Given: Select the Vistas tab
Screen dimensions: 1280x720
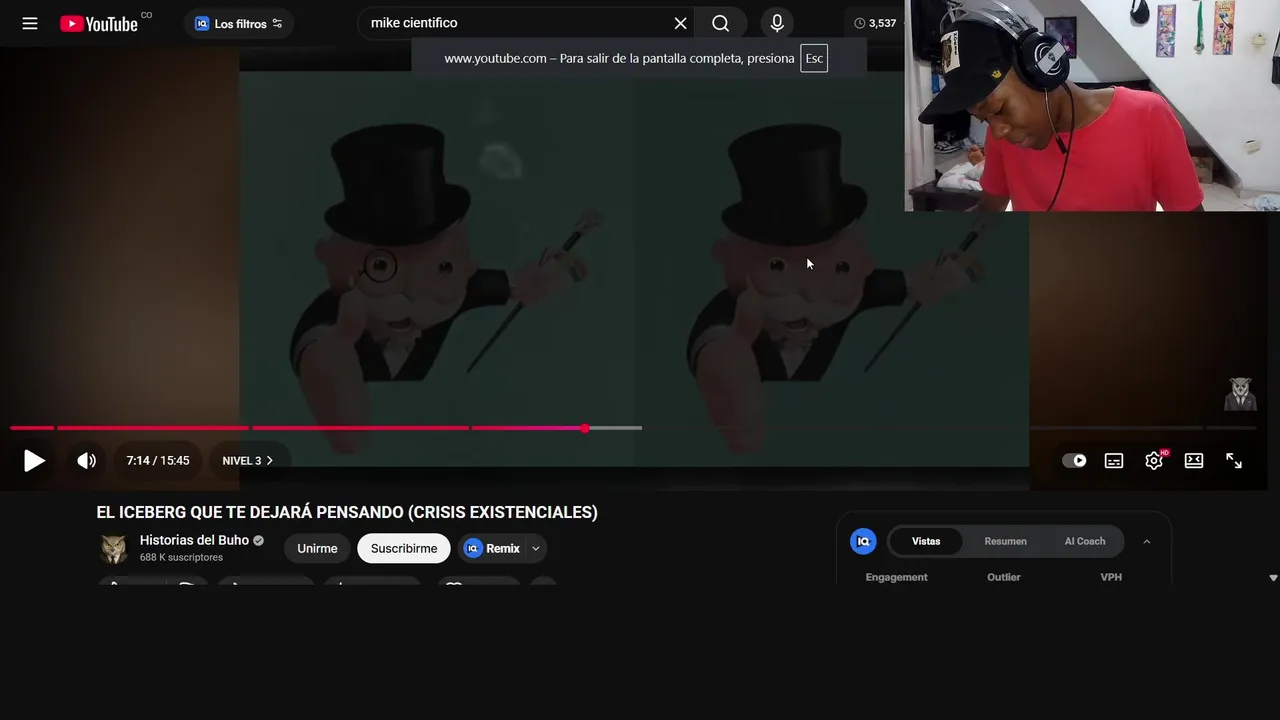Looking at the screenshot, I should (926, 541).
